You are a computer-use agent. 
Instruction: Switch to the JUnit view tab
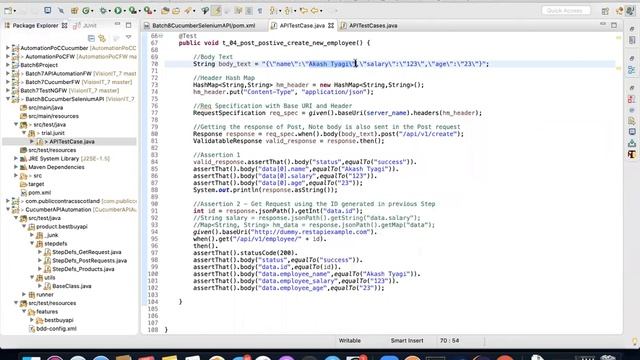pos(85,25)
